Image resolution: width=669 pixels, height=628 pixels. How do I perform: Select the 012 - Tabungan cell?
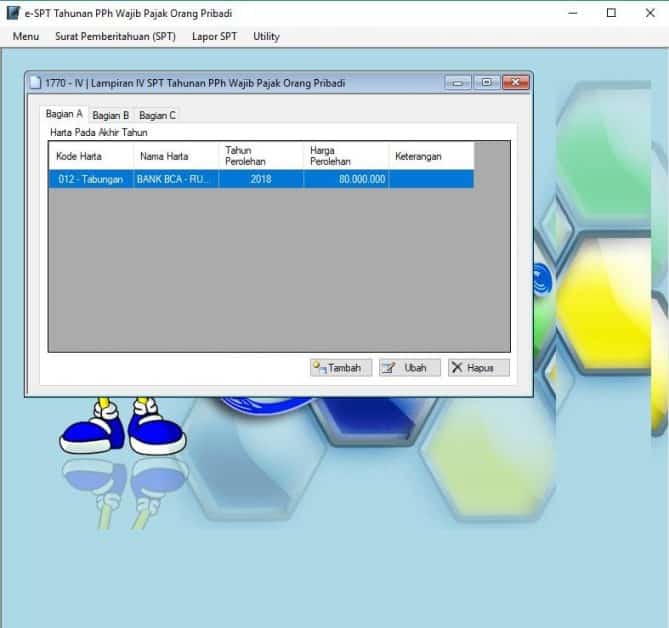(x=91, y=179)
